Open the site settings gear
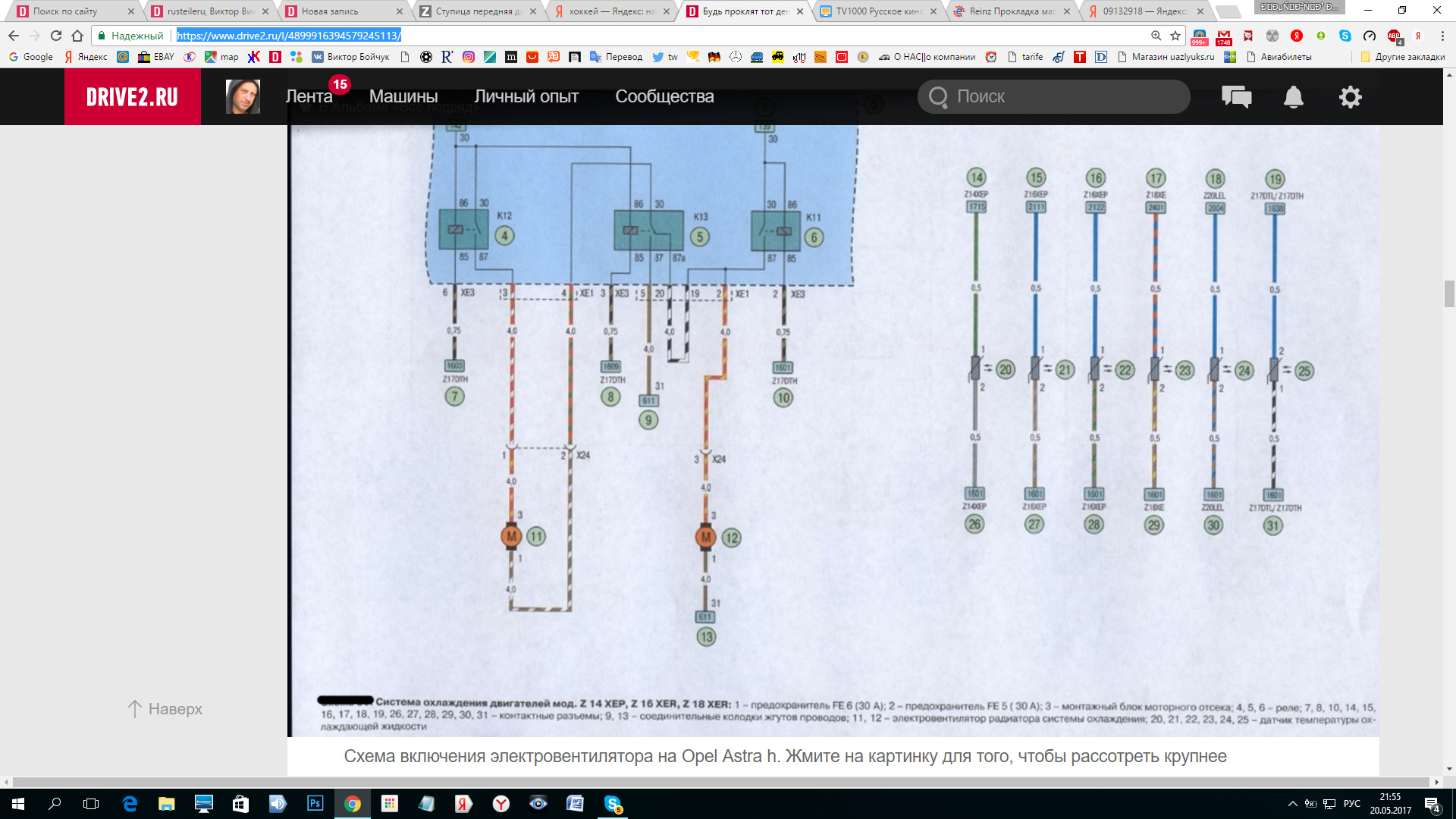The image size is (1456, 819). [x=1351, y=96]
